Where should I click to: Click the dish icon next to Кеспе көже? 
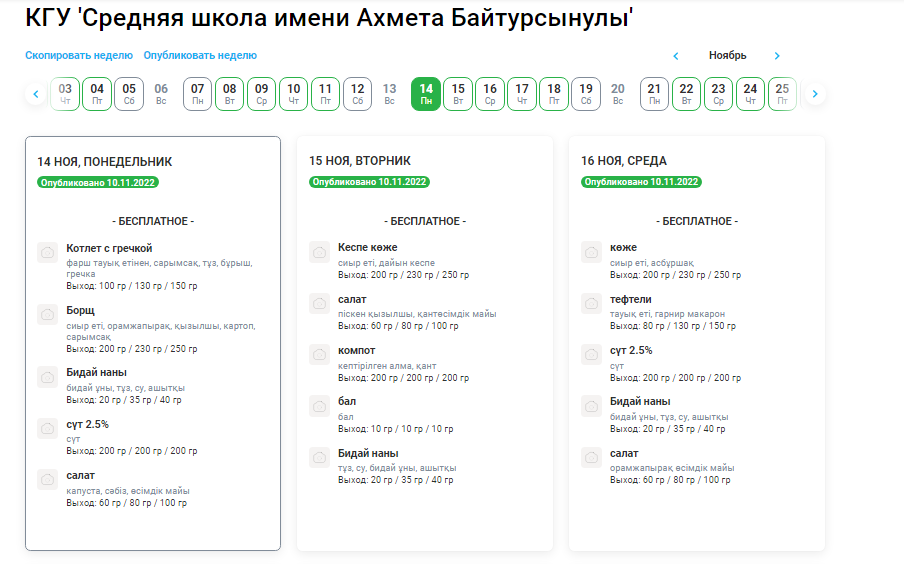click(x=319, y=252)
